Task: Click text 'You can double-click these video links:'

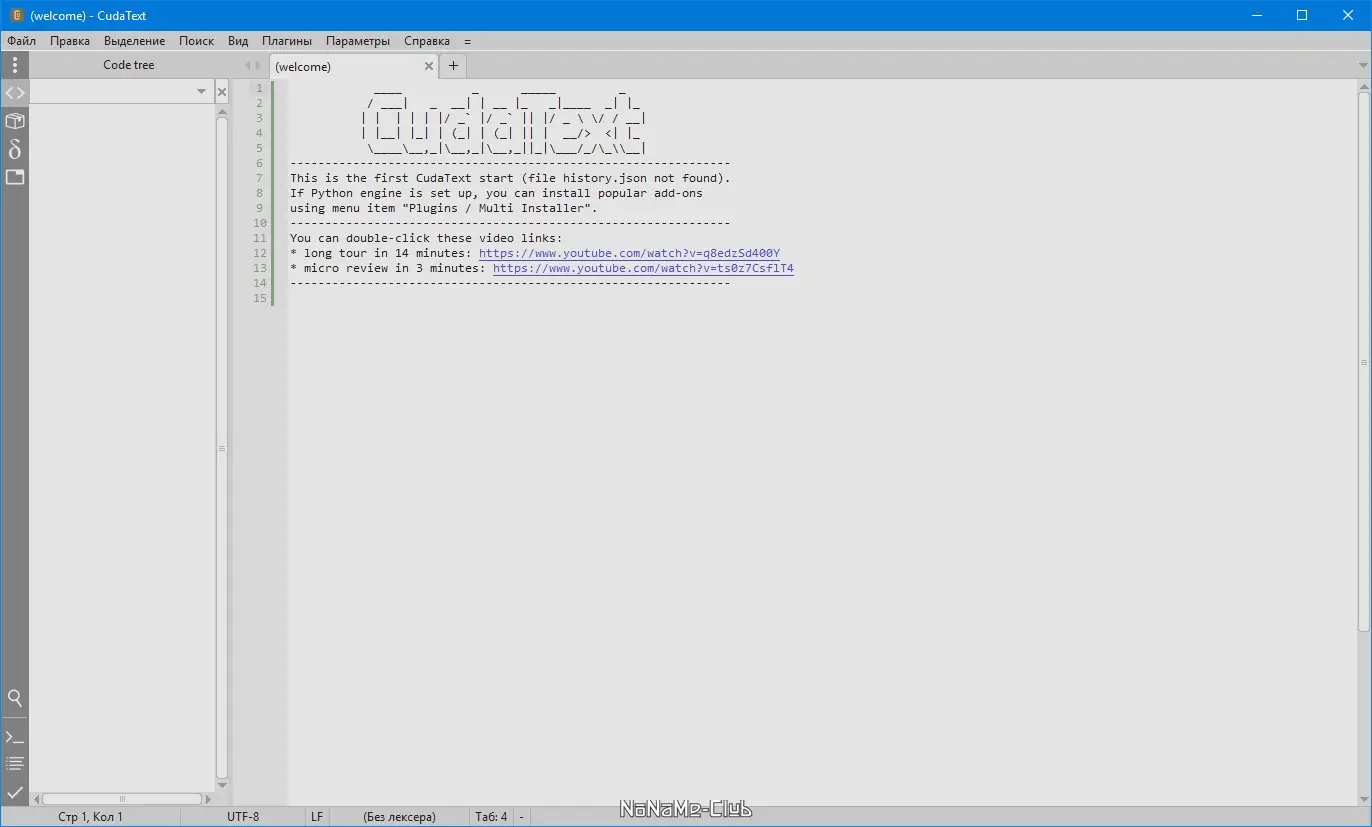Action: pyautogui.click(x=426, y=238)
